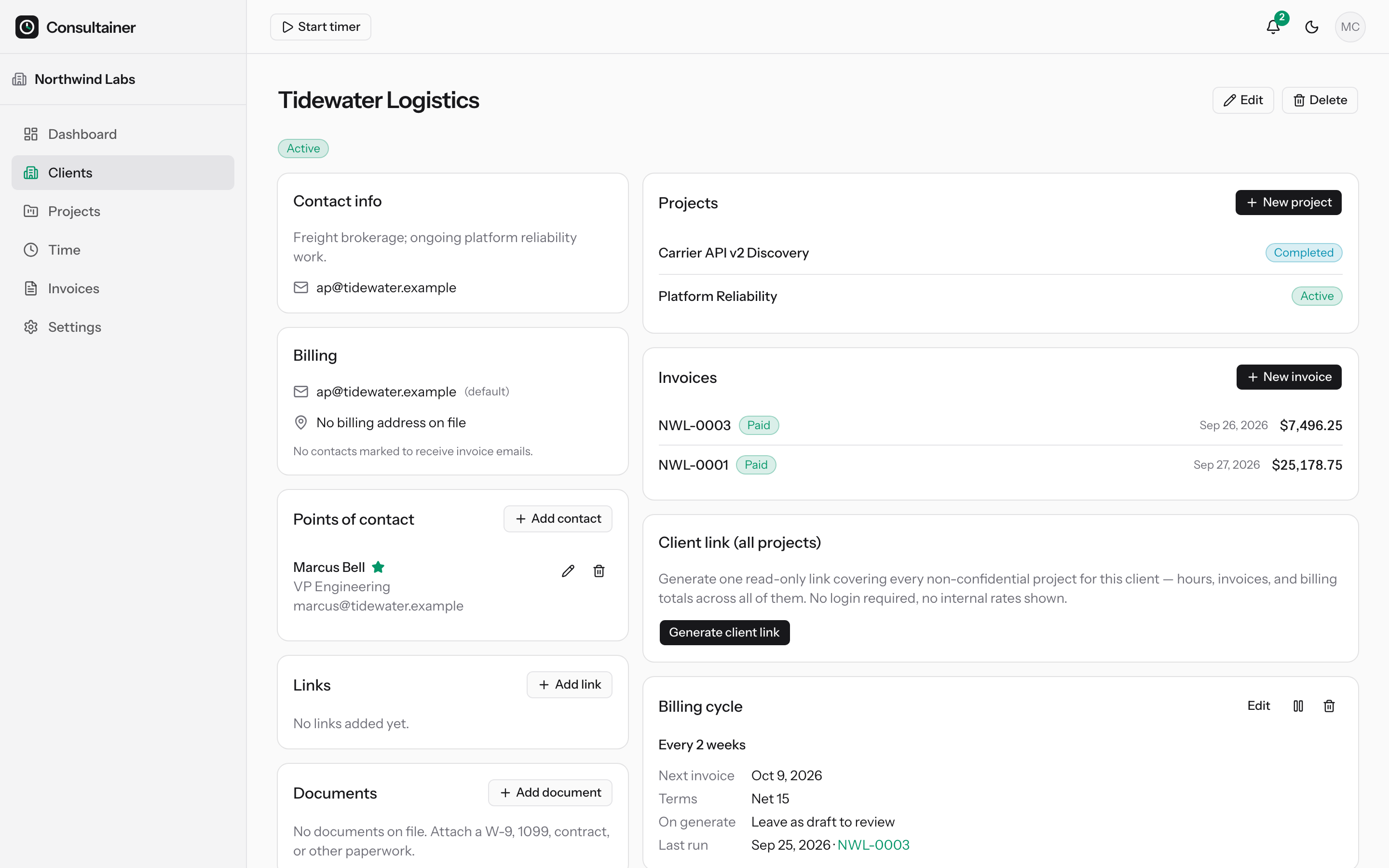Open invoice NWL-0003 row
This screenshot has height=868, width=1389.
1000,425
